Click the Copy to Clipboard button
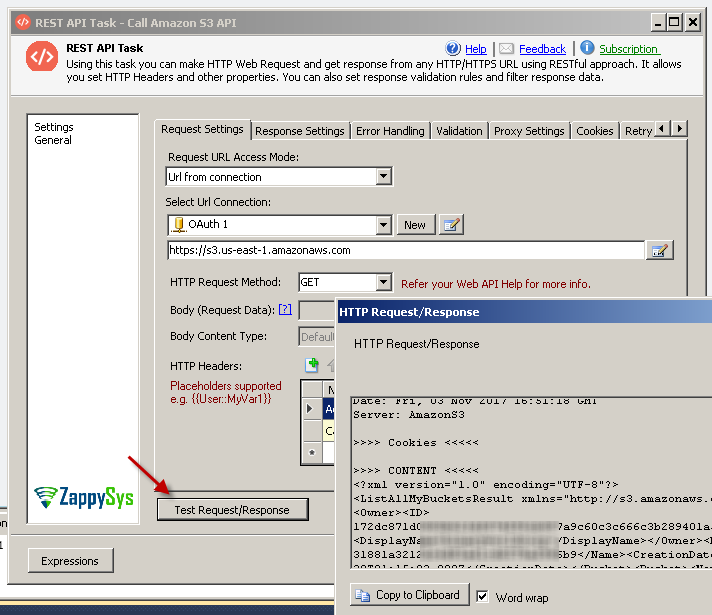712x615 pixels. (x=410, y=595)
